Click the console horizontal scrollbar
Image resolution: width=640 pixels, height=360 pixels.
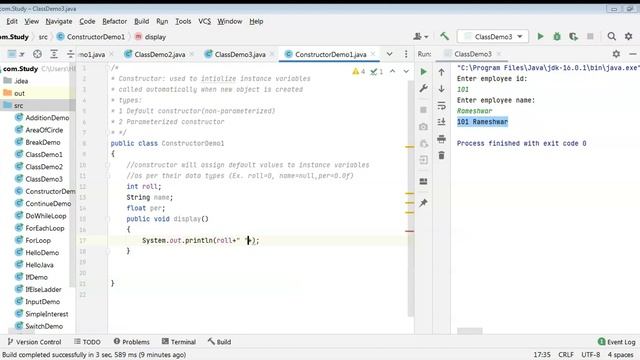point(470,331)
